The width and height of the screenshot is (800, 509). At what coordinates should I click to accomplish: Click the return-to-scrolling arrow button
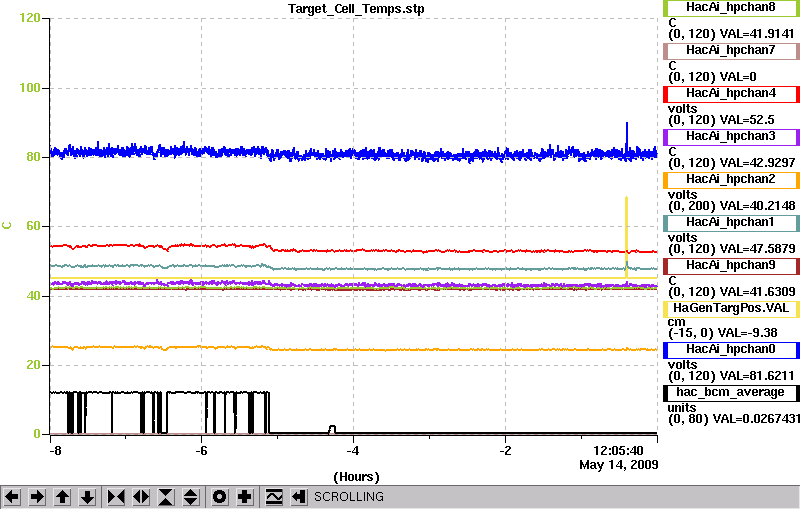299,496
